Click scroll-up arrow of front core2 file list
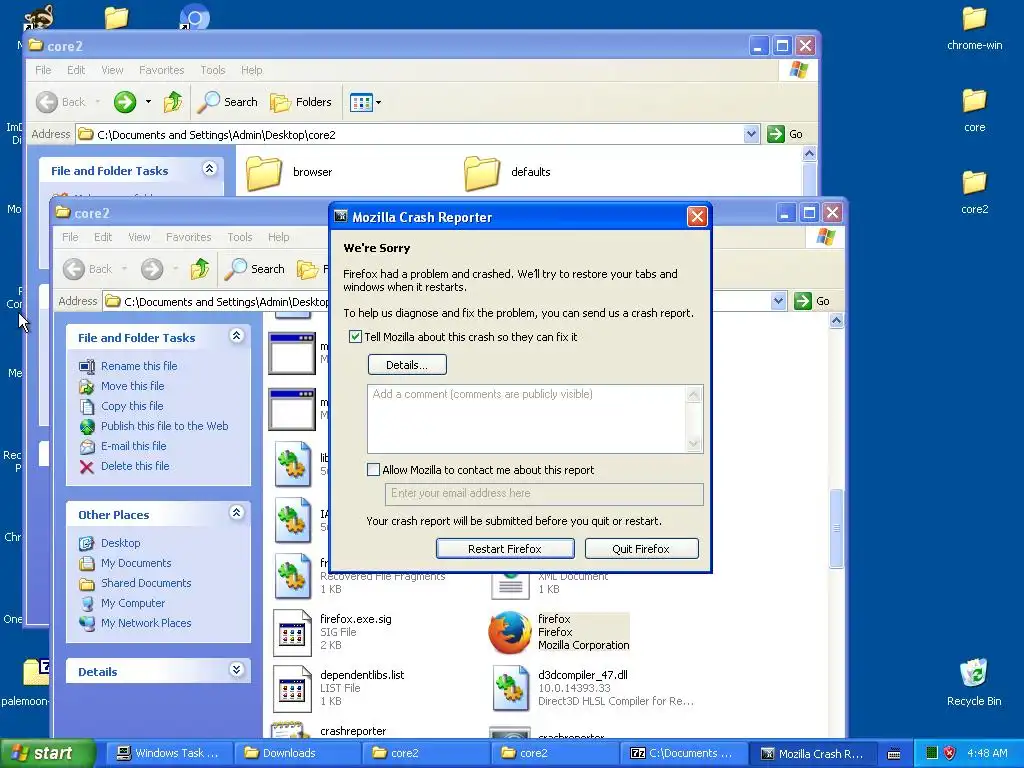The image size is (1024, 768). click(x=837, y=321)
